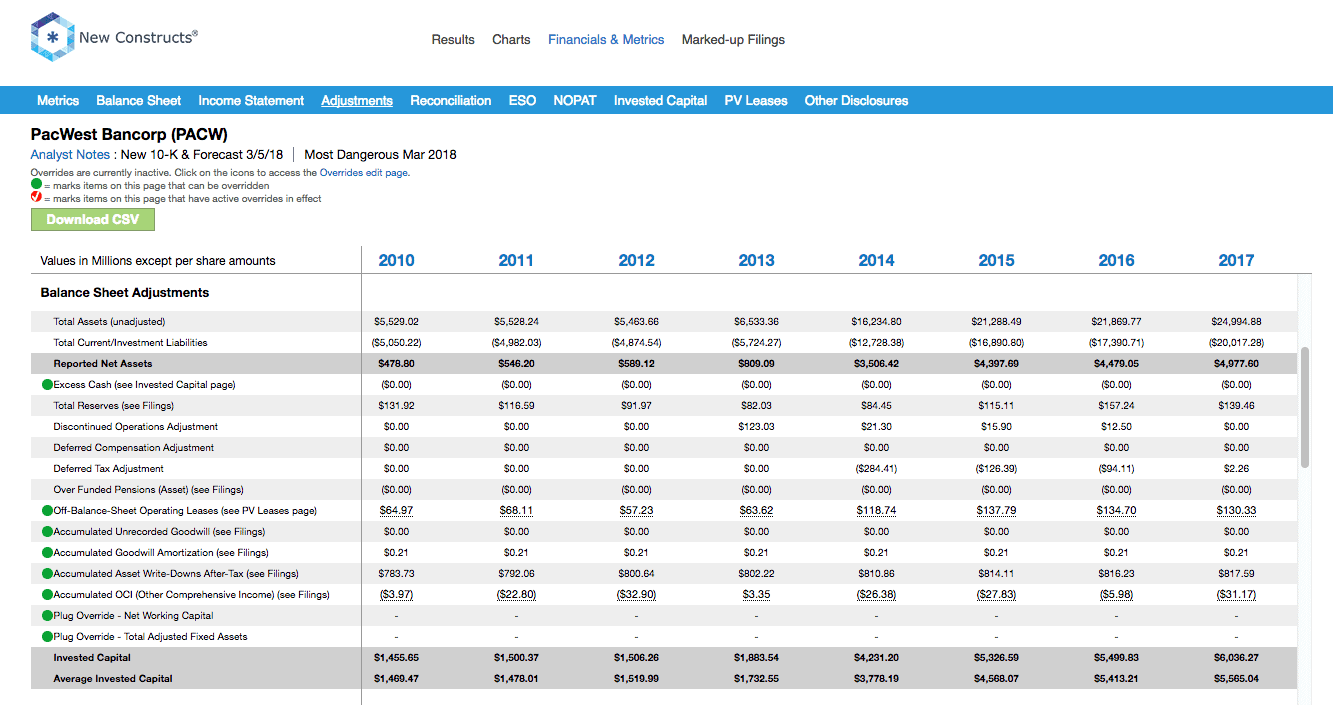Click the 2016 column header

[1116, 261]
